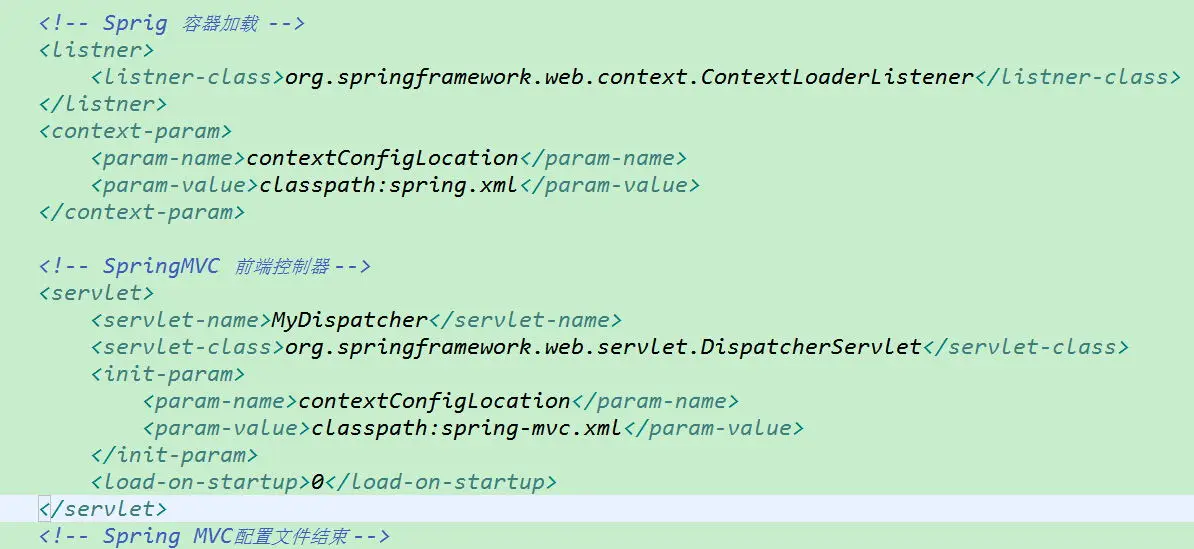Click the 0 value in load-on-startup
The image size is (1194, 549).
tap(318, 482)
